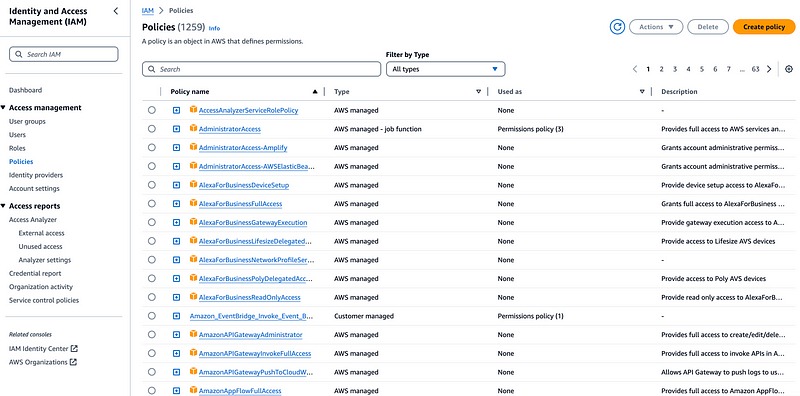Click the sort icon in Type column
This screenshot has height=396, width=800.
click(x=479, y=92)
